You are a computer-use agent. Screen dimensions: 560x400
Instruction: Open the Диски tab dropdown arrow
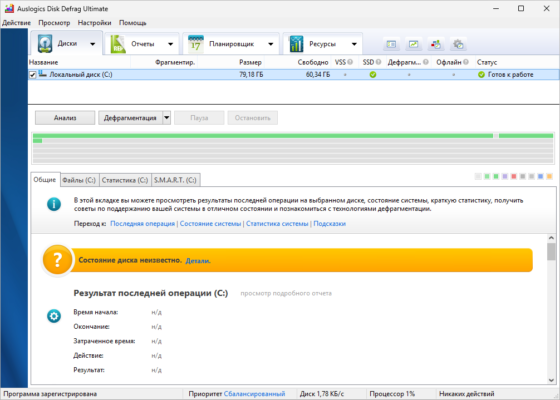92,44
